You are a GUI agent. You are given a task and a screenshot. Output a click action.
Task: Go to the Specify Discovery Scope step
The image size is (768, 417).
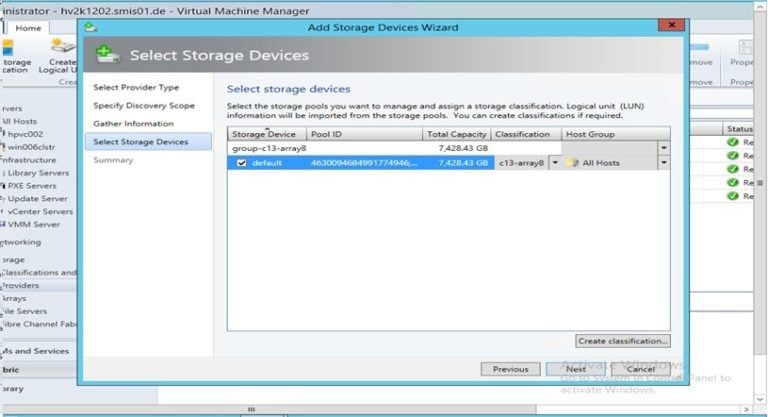[x=144, y=106]
